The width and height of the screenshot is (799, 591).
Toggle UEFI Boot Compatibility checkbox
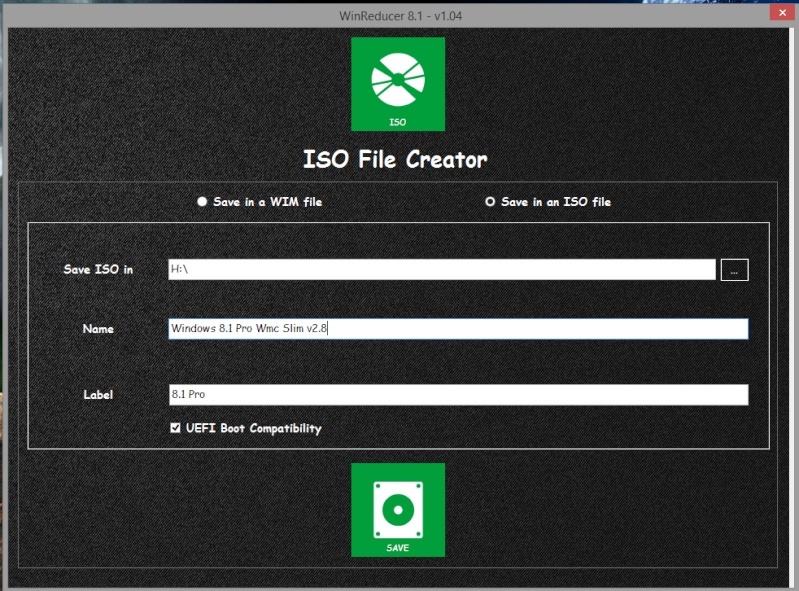coord(175,428)
